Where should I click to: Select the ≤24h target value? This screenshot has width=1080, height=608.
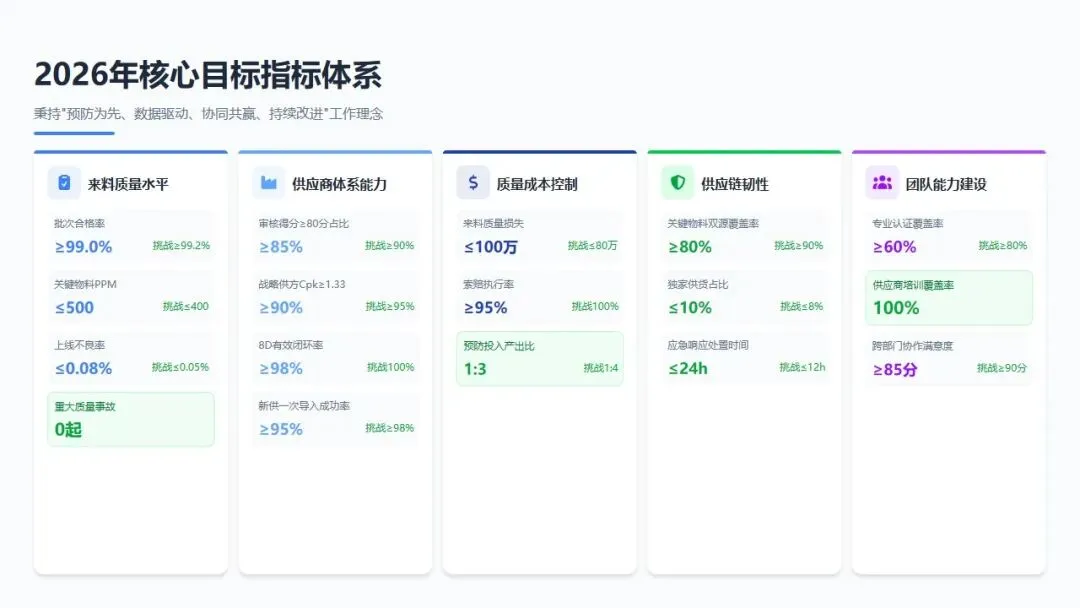[x=688, y=368]
